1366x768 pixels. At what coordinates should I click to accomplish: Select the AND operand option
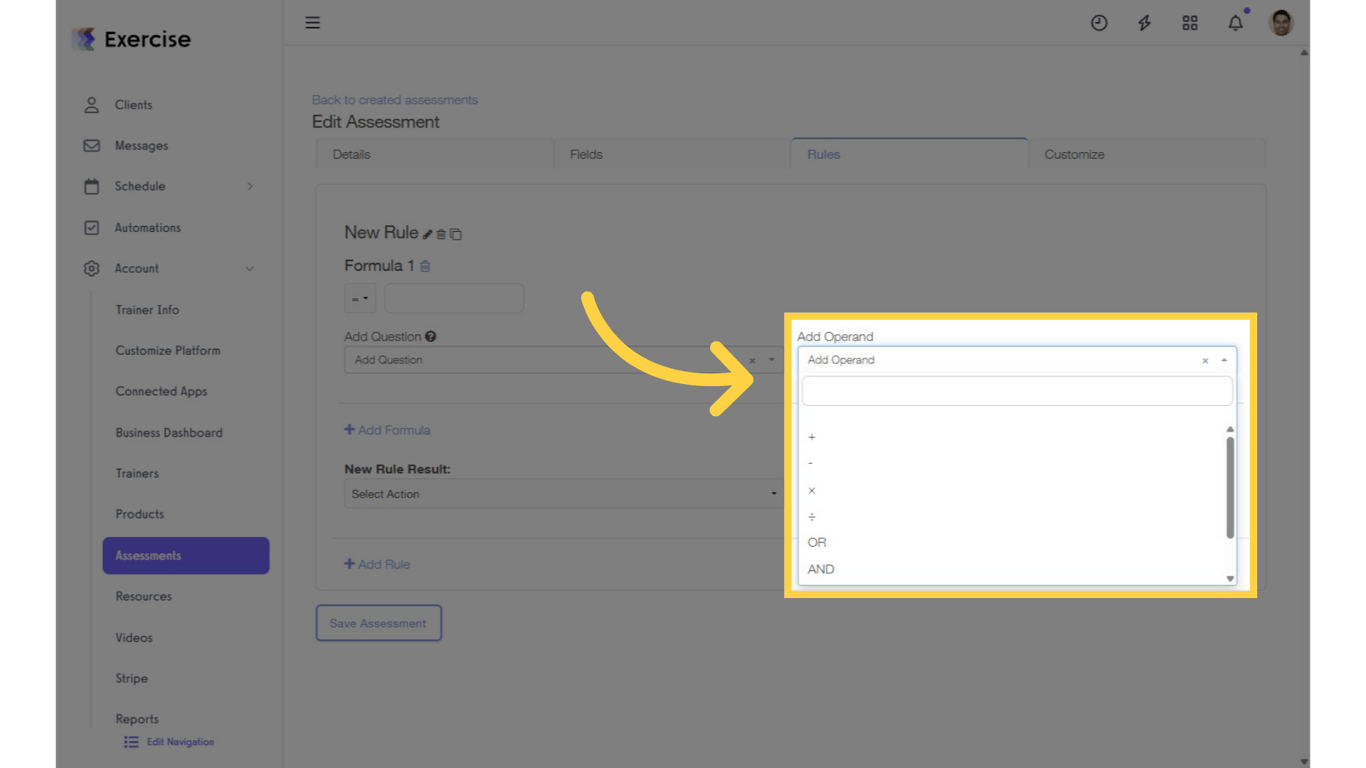click(x=820, y=569)
